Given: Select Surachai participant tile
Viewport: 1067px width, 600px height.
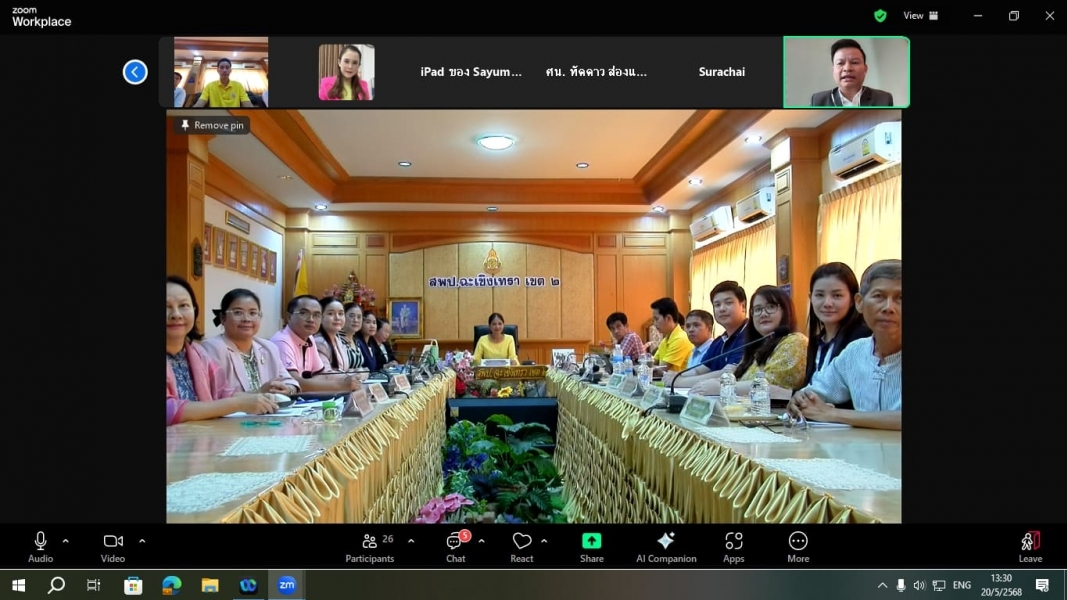Looking at the screenshot, I should click(x=721, y=72).
